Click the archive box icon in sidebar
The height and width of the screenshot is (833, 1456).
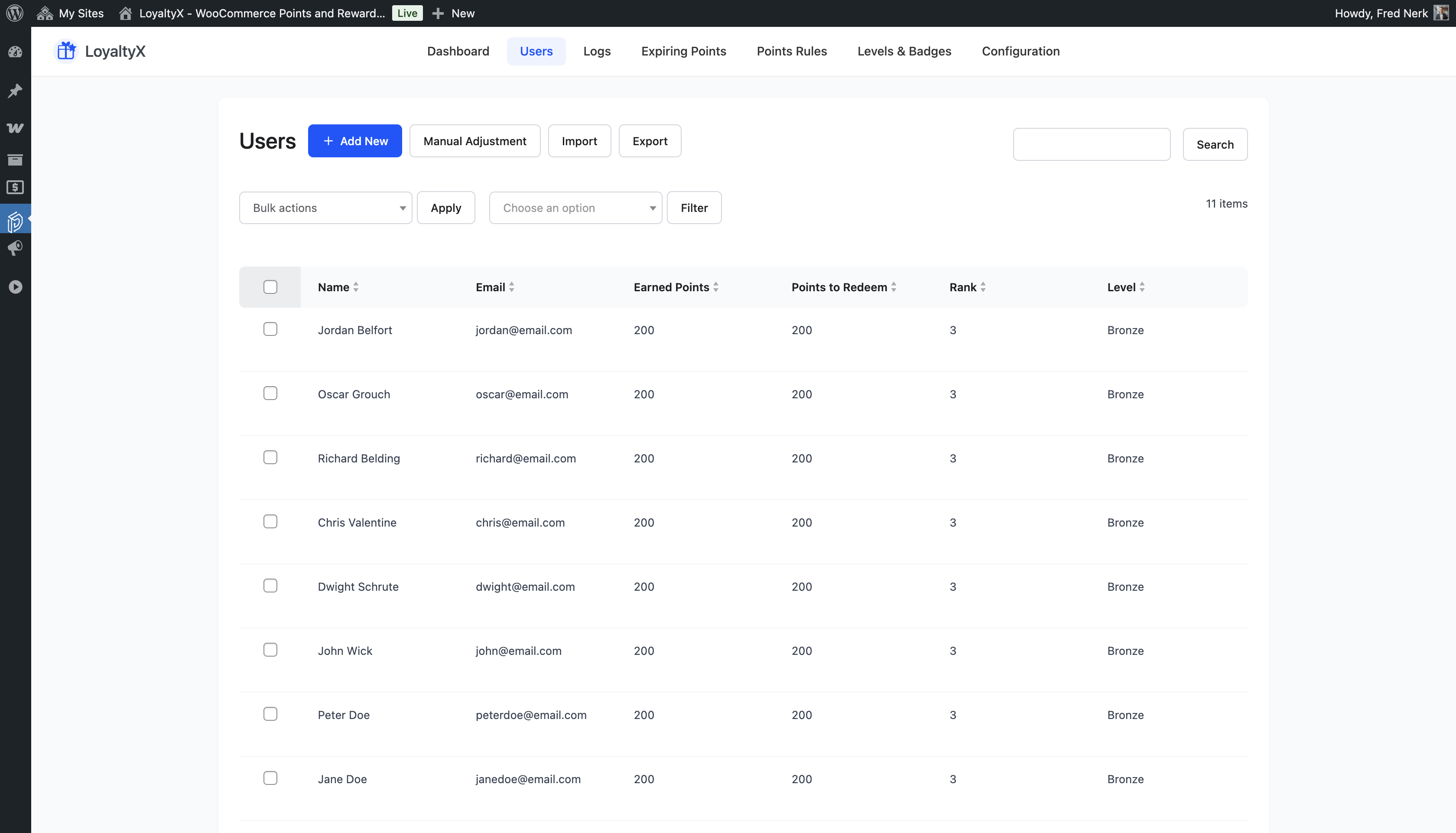[x=16, y=160]
